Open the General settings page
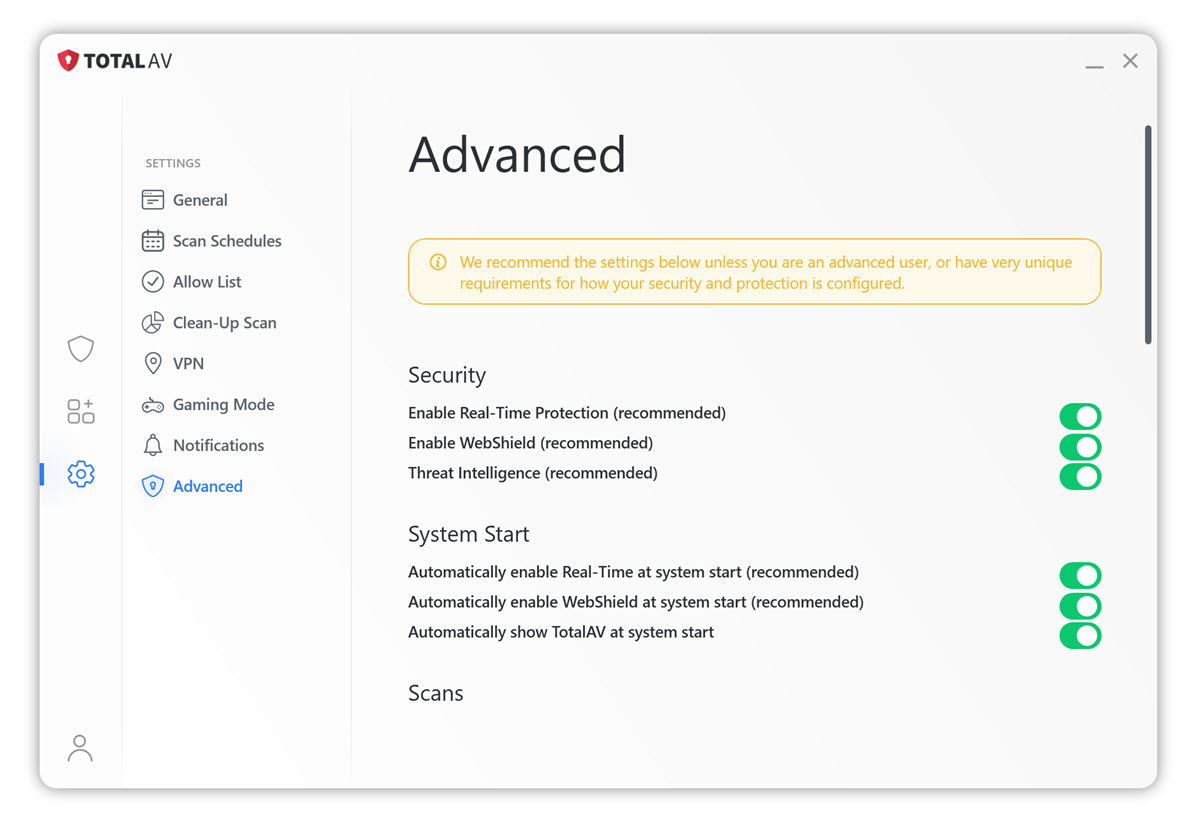The image size is (1200, 833). (x=200, y=200)
